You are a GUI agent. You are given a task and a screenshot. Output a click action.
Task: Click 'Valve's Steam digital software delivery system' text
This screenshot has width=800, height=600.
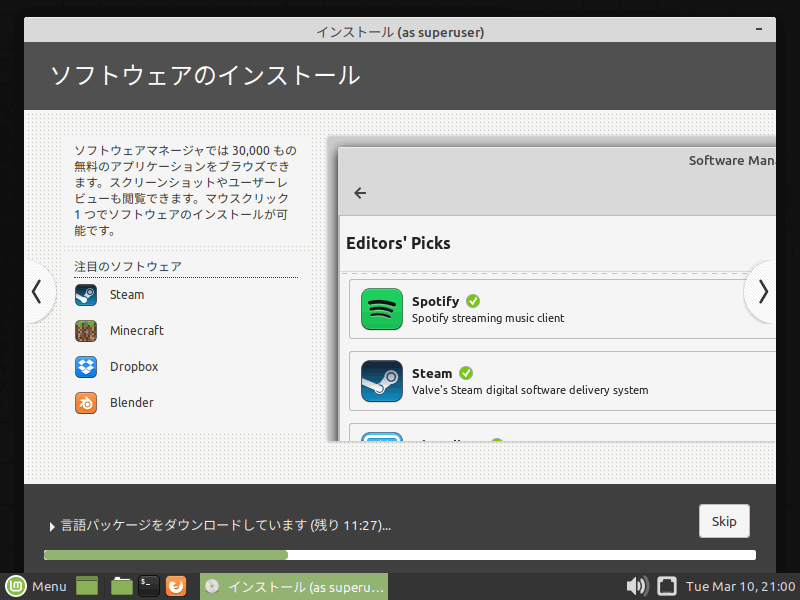coord(530,390)
